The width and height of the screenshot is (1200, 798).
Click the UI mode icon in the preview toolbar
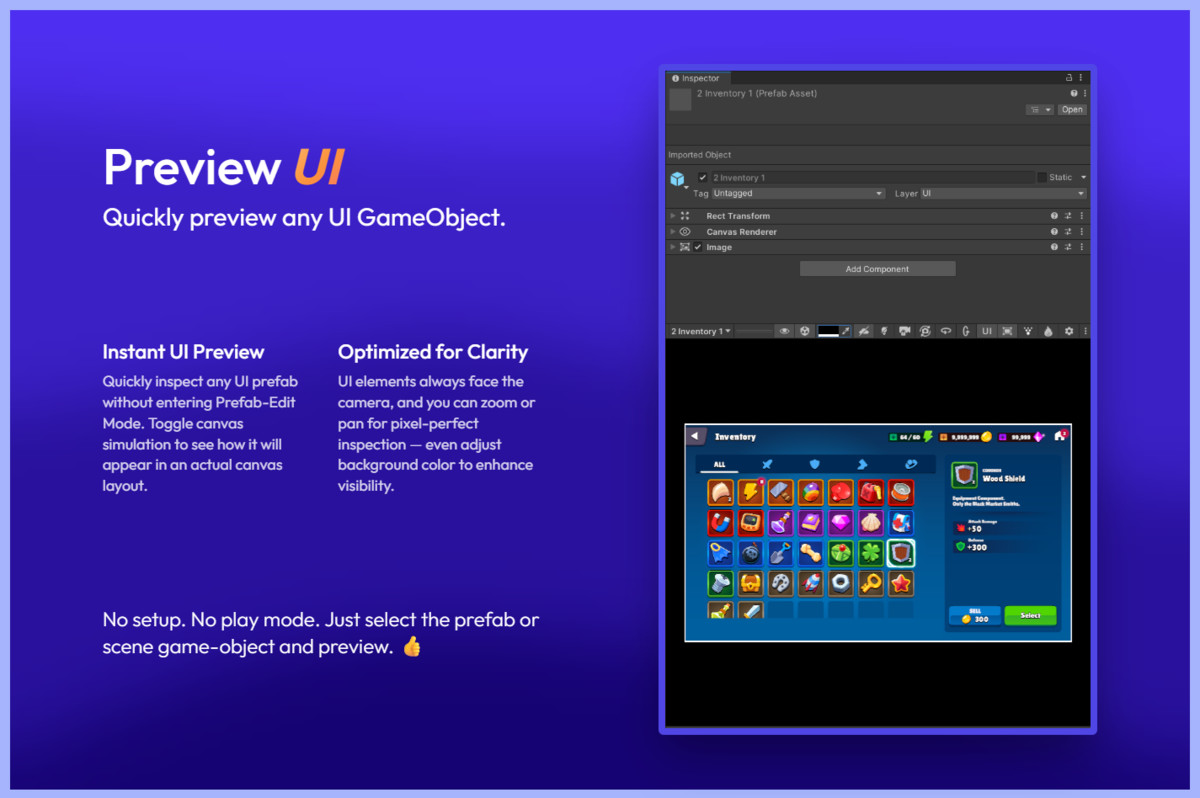pyautogui.click(x=987, y=331)
